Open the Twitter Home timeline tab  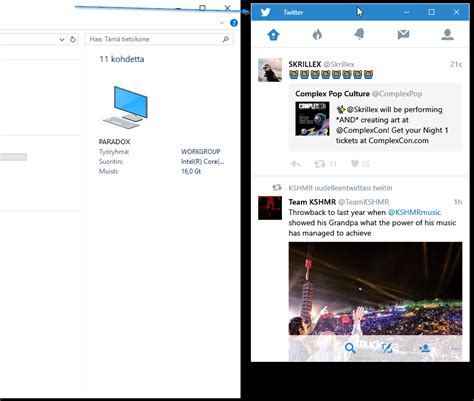tap(273, 35)
